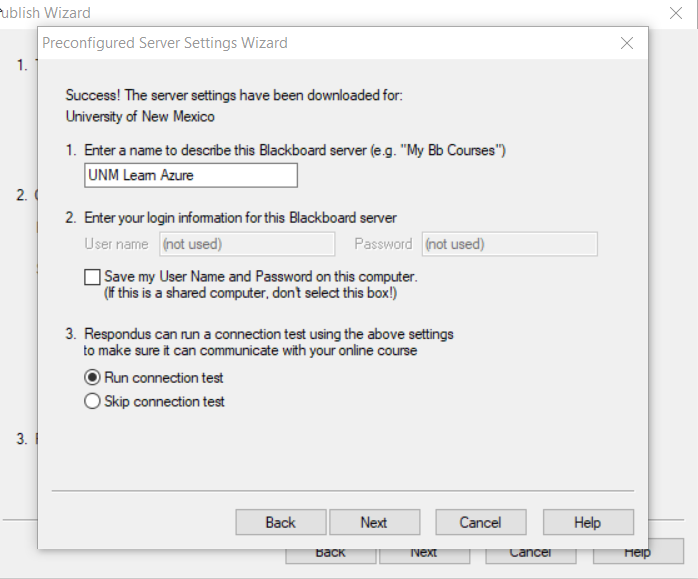Click the greyed-out Password field
The width and height of the screenshot is (698, 579).
(509, 244)
